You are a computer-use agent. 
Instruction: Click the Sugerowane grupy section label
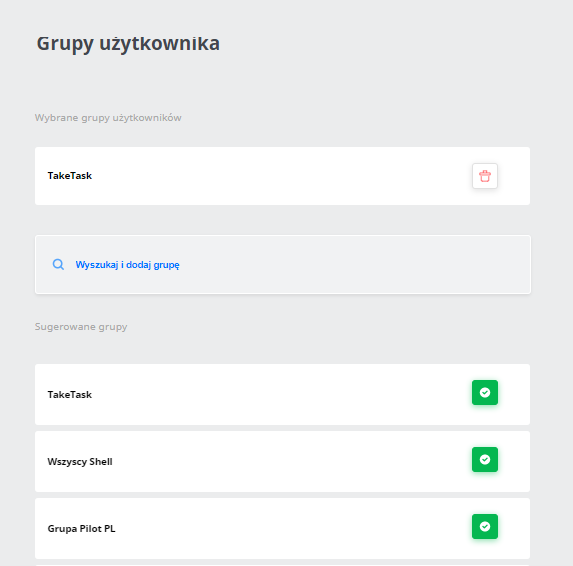81,327
